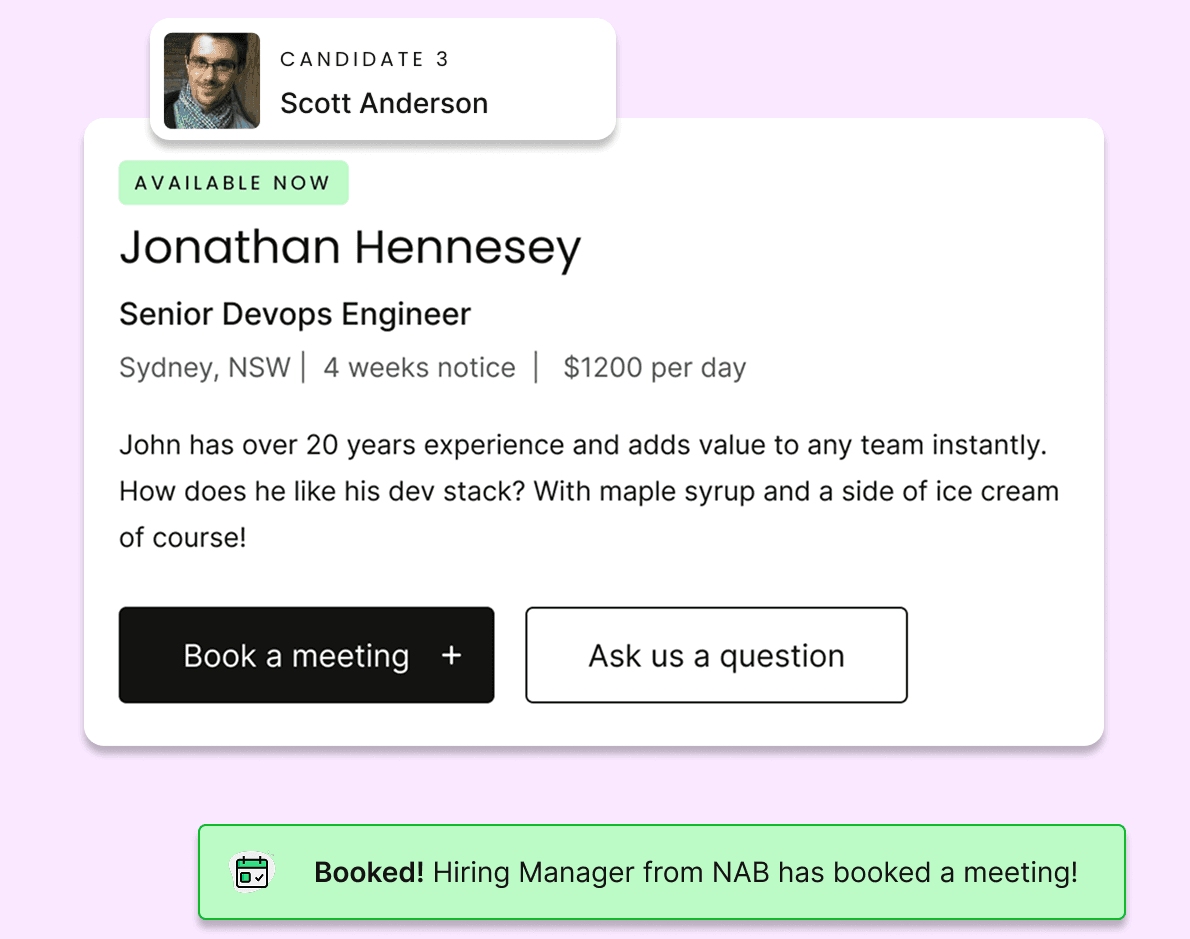Click the 4 weeks notice detail
The width and height of the screenshot is (1190, 939).
click(x=419, y=368)
